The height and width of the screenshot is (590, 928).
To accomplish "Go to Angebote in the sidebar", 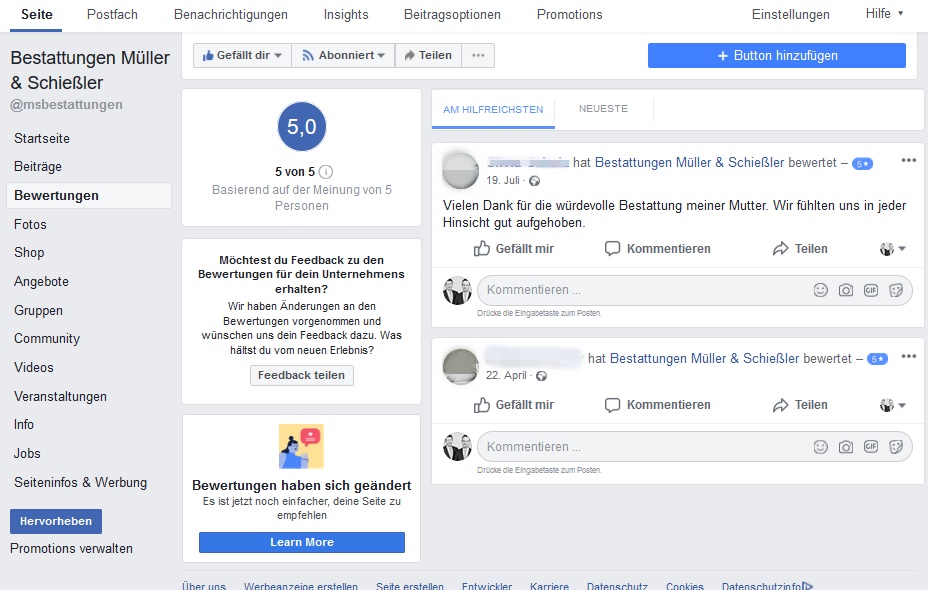I will coord(41,282).
